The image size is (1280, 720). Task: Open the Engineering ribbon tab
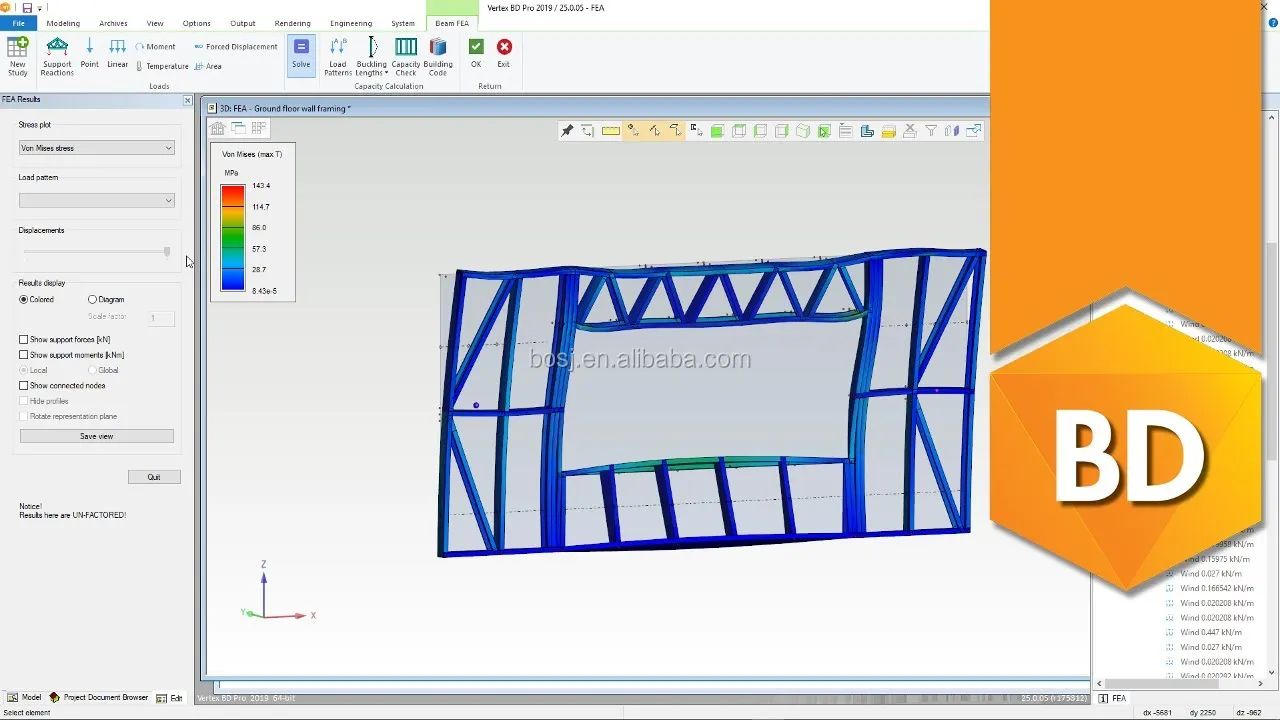(x=351, y=23)
